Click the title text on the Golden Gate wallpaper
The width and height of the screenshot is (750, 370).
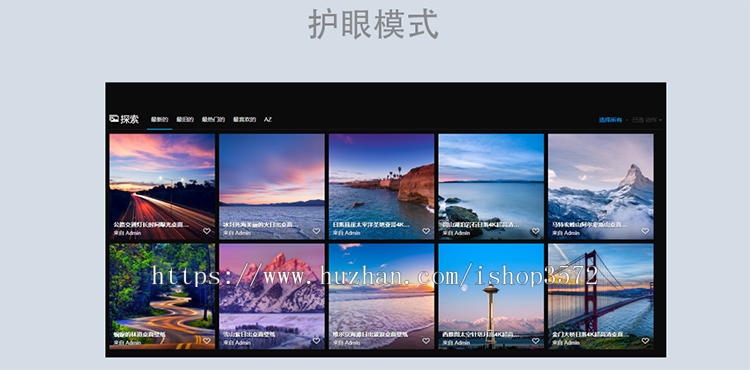591,335
